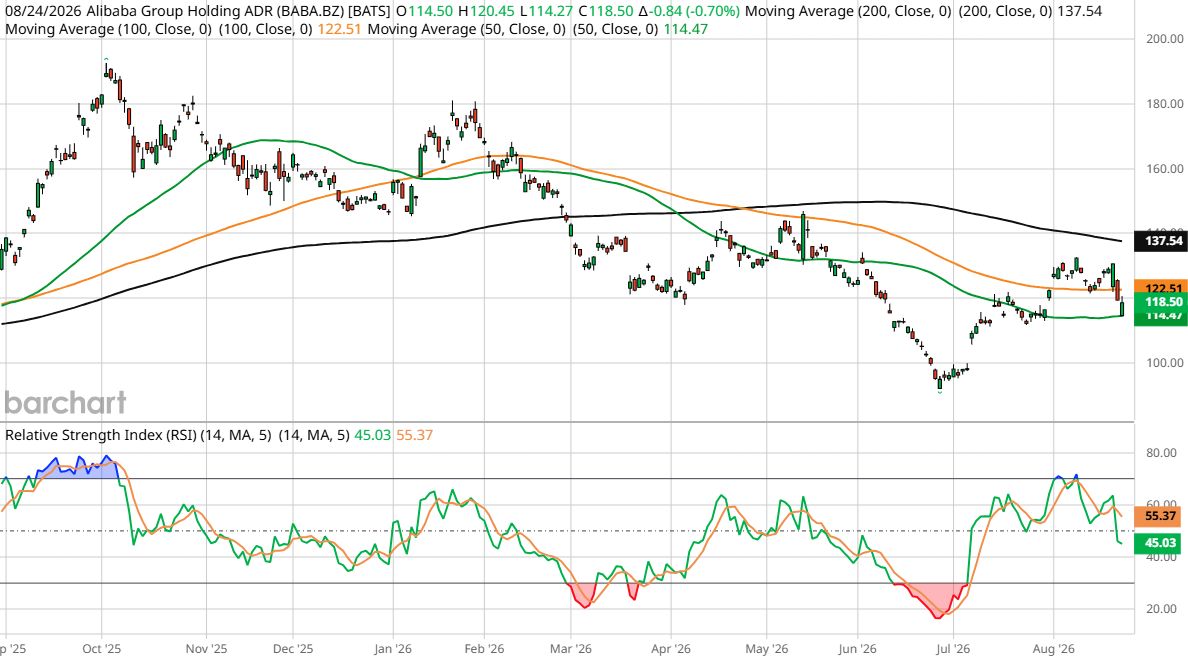Click the 200.00 price axis label
This screenshot has width=1188, height=661.
1165,39
